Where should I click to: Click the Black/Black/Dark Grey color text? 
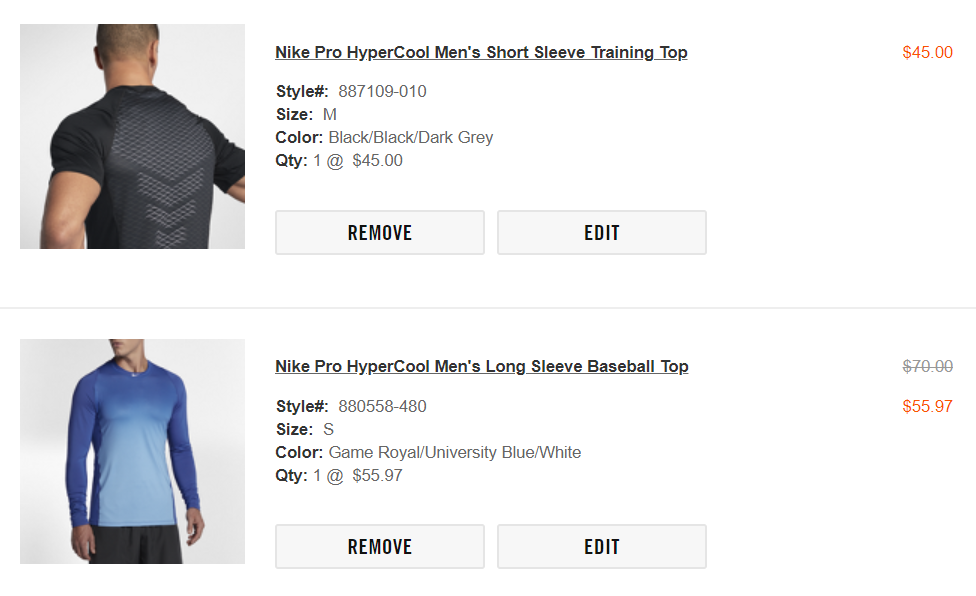click(410, 138)
